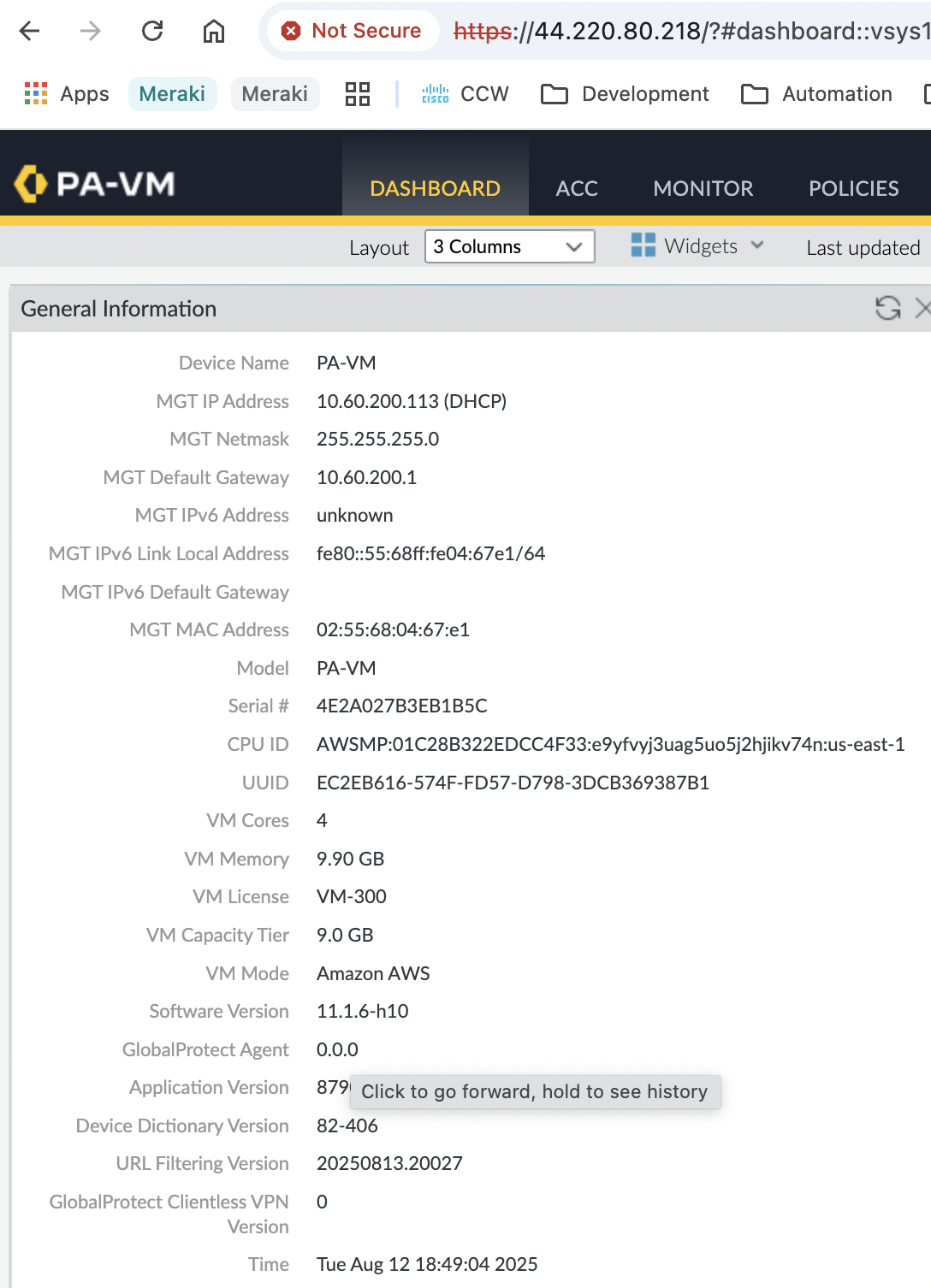The width and height of the screenshot is (931, 1288).
Task: Open the Widgets dropdown menu
Action: (x=697, y=245)
